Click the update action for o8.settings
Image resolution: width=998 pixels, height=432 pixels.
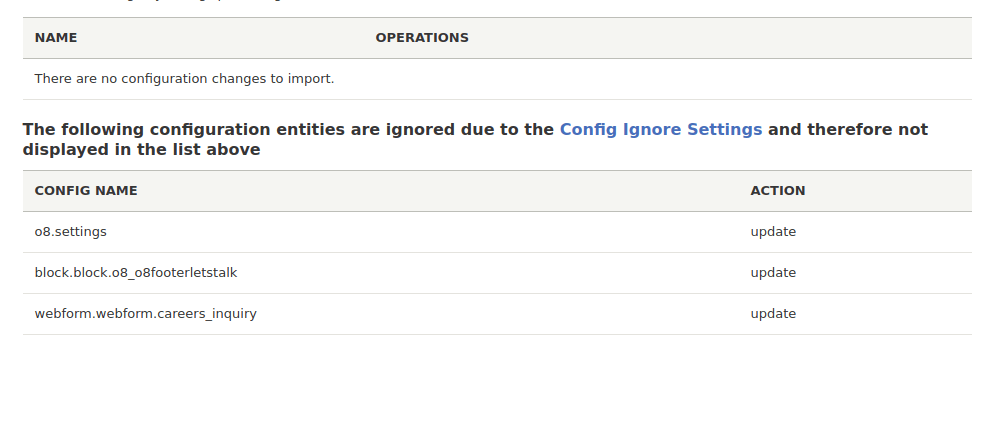tap(773, 232)
